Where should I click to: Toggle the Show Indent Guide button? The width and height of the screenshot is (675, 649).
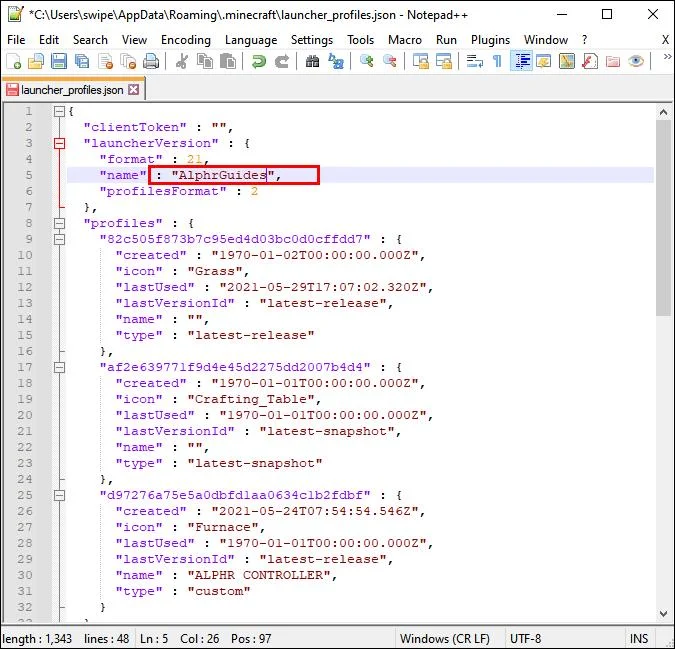tap(521, 61)
